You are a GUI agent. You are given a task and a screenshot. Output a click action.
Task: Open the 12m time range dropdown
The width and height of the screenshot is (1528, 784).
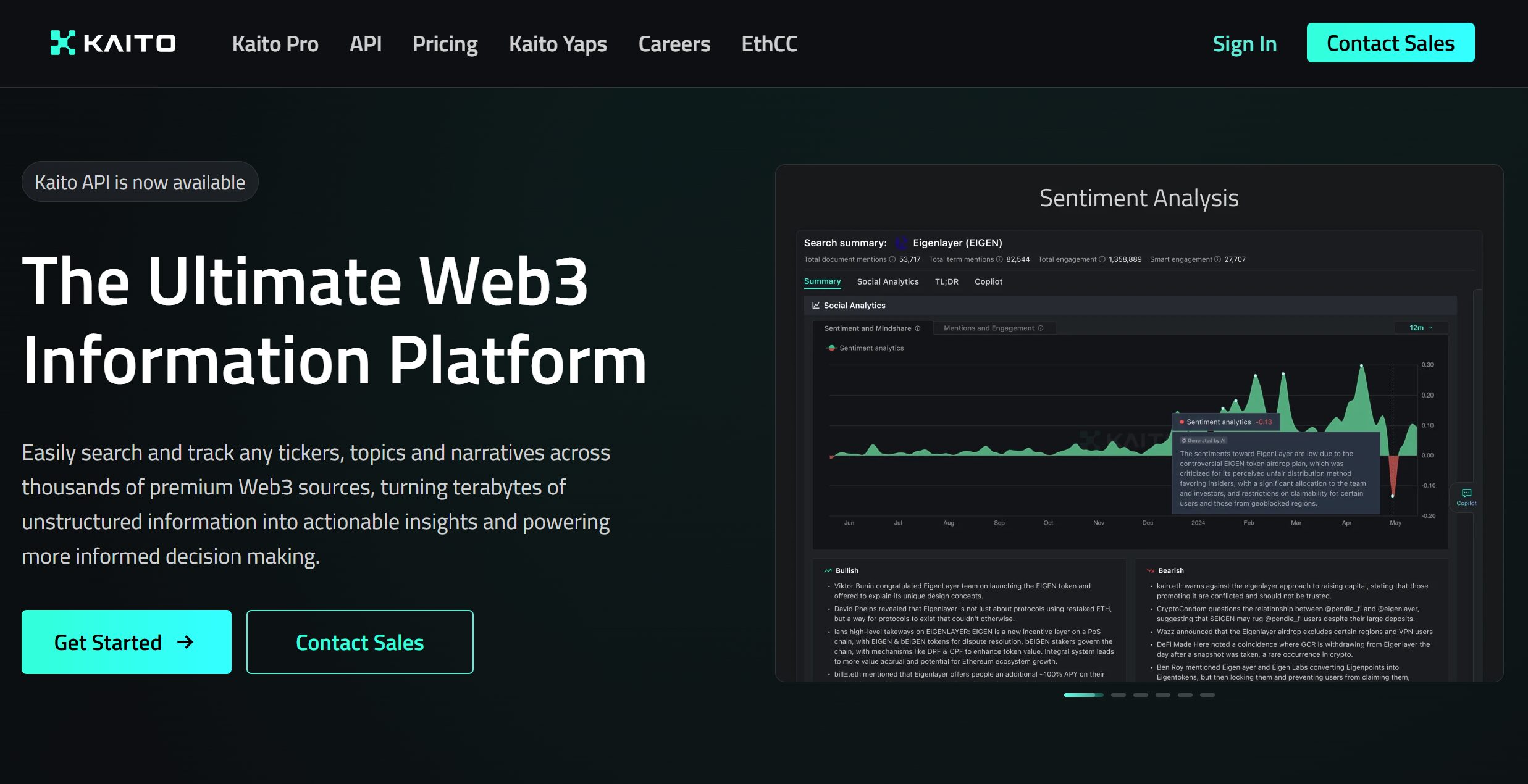click(x=1421, y=328)
